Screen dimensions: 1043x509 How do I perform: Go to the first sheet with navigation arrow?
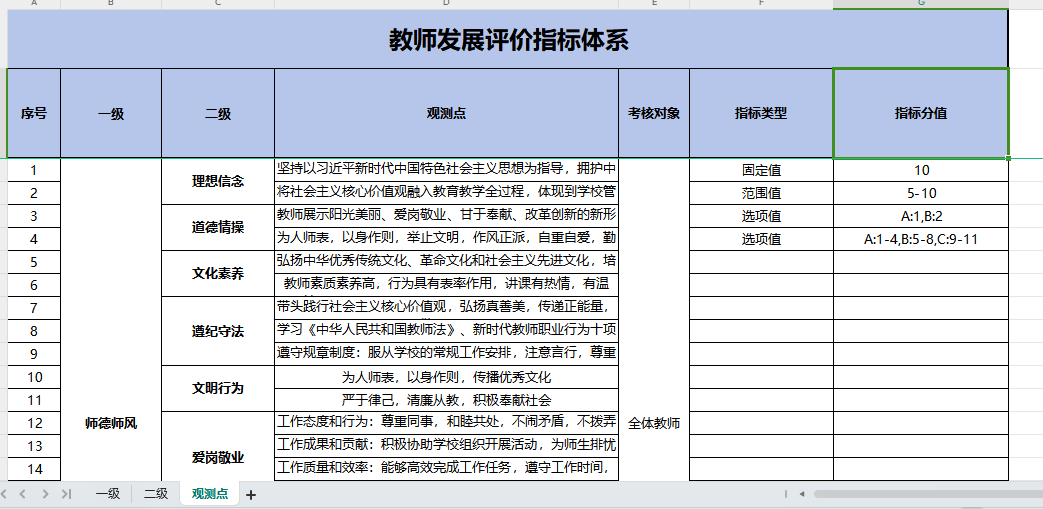click(x=6, y=494)
